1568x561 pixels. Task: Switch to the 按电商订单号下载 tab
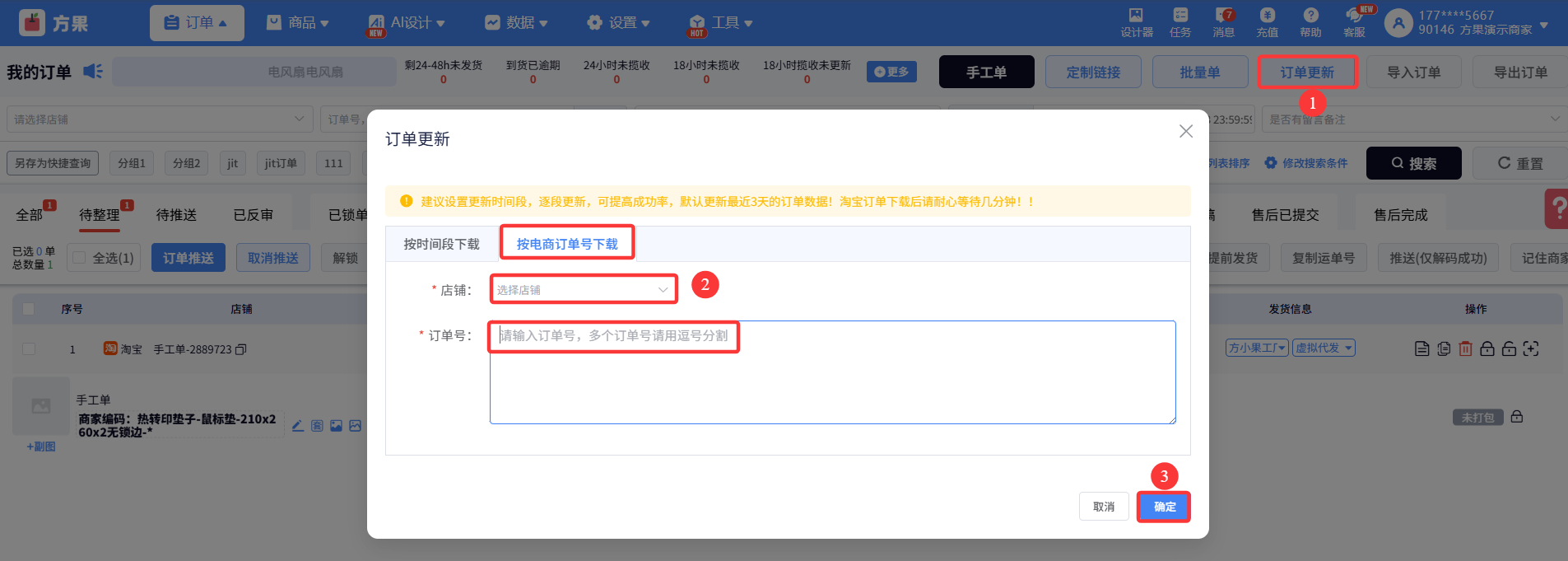click(x=567, y=244)
